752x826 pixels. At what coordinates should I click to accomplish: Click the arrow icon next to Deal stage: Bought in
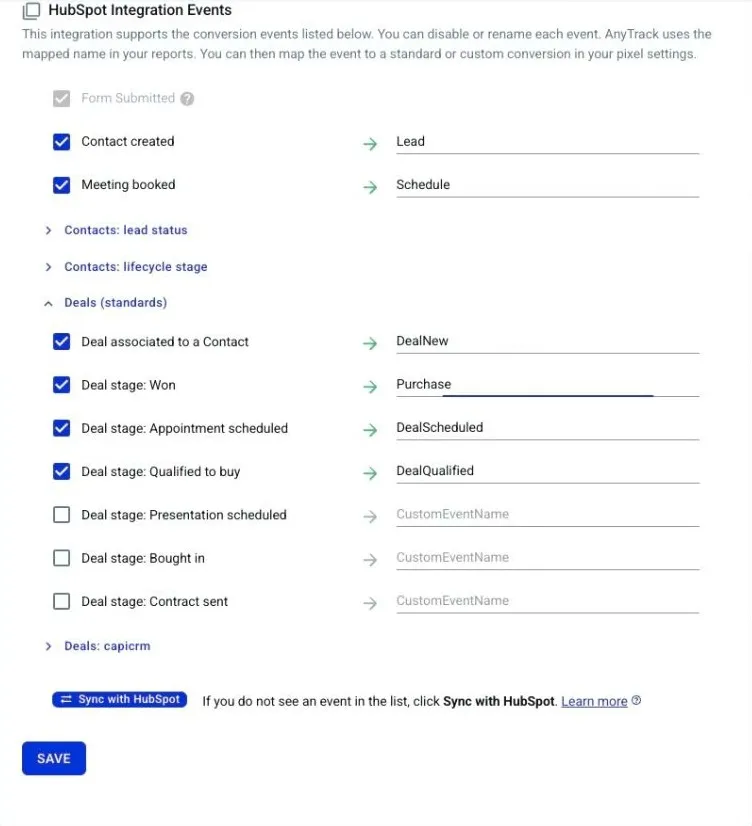370,559
